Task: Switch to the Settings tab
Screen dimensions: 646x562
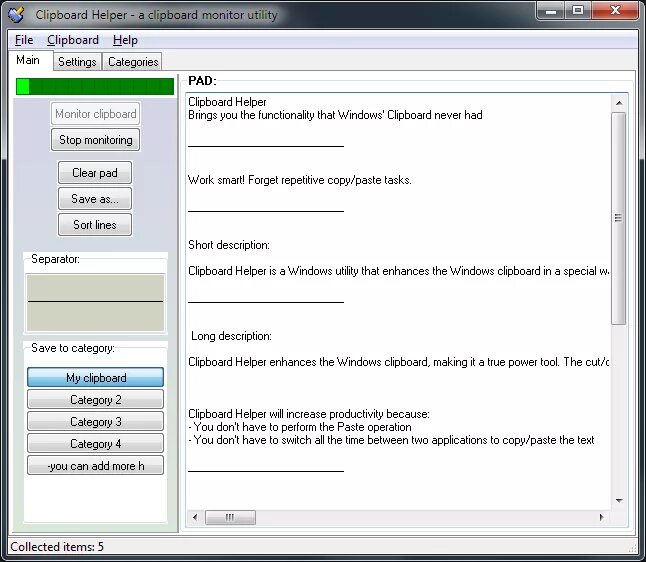Action: 77,62
